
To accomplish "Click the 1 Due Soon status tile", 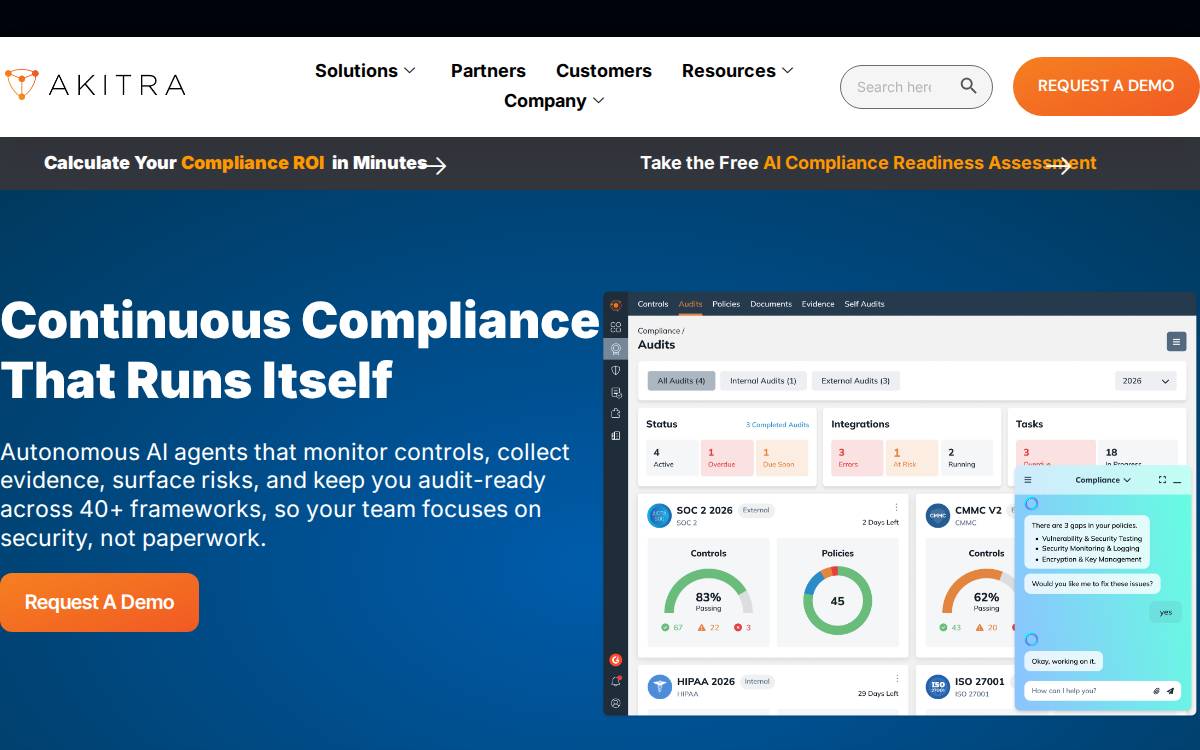I will [782, 458].
